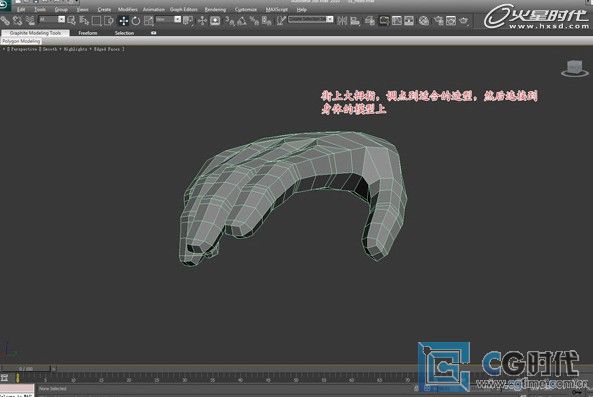This screenshot has height=397, width=593.
Task: Expand the selection filter All dropdown
Action: click(52, 19)
